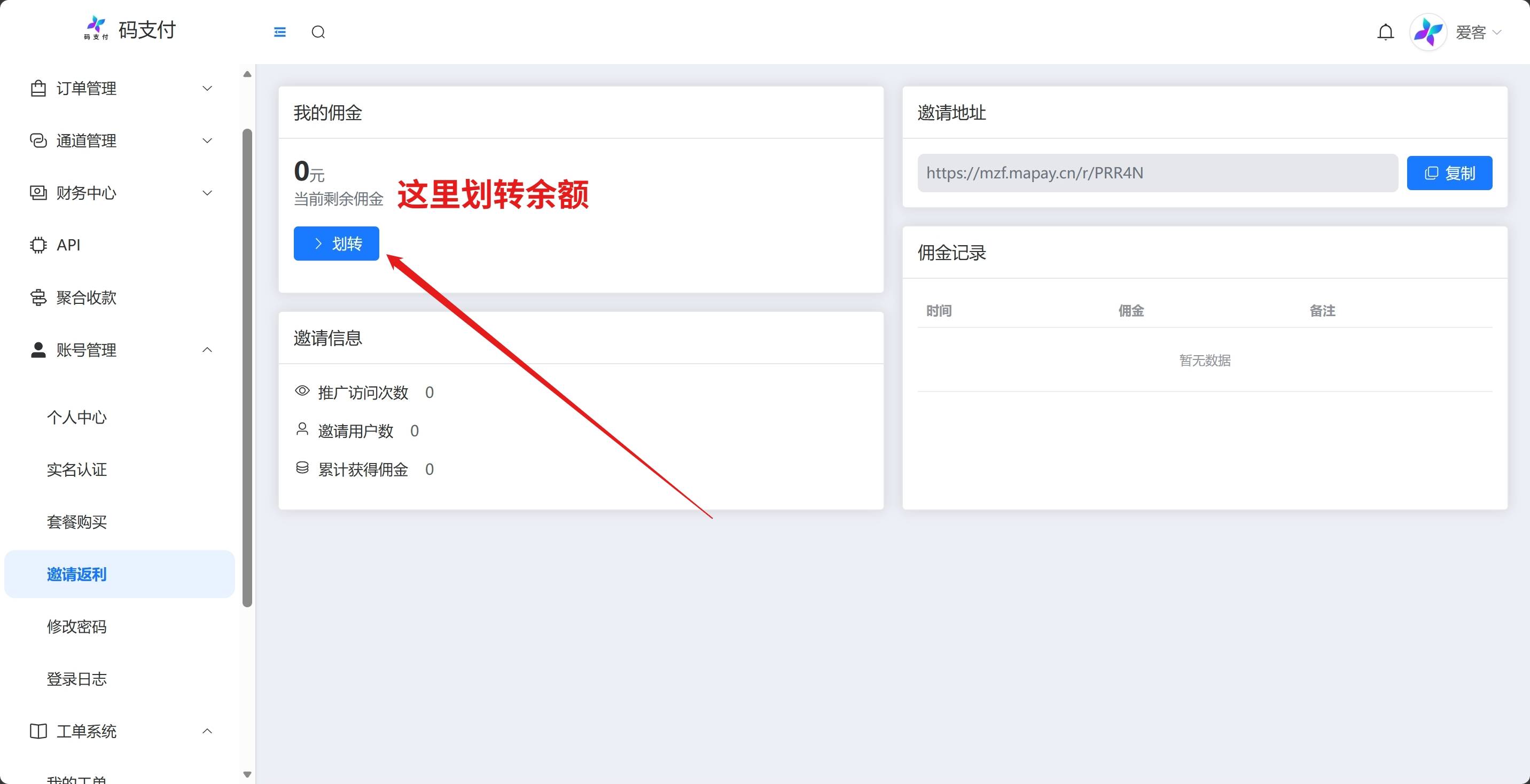Click the user icon beside 邀请用户数
The width and height of the screenshot is (1530, 784).
click(302, 429)
